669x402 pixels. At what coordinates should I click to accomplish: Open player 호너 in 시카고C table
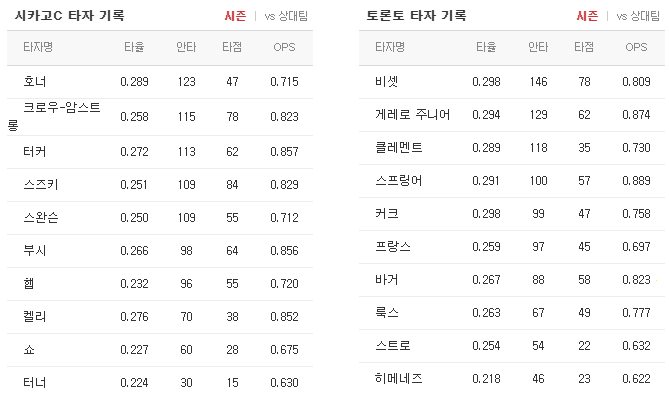click(35, 82)
